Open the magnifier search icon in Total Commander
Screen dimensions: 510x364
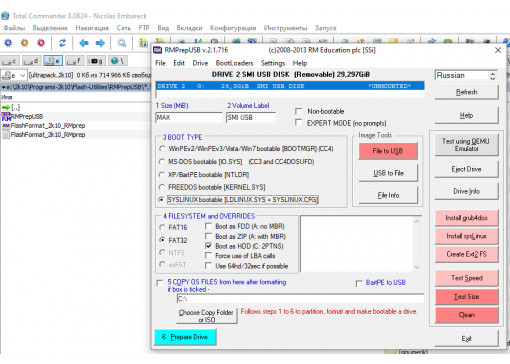[122, 43]
